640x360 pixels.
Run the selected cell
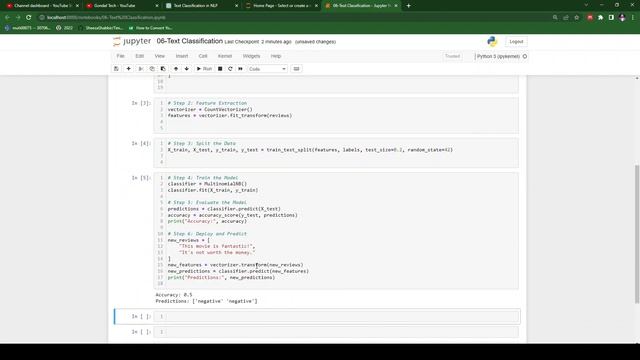204,69
